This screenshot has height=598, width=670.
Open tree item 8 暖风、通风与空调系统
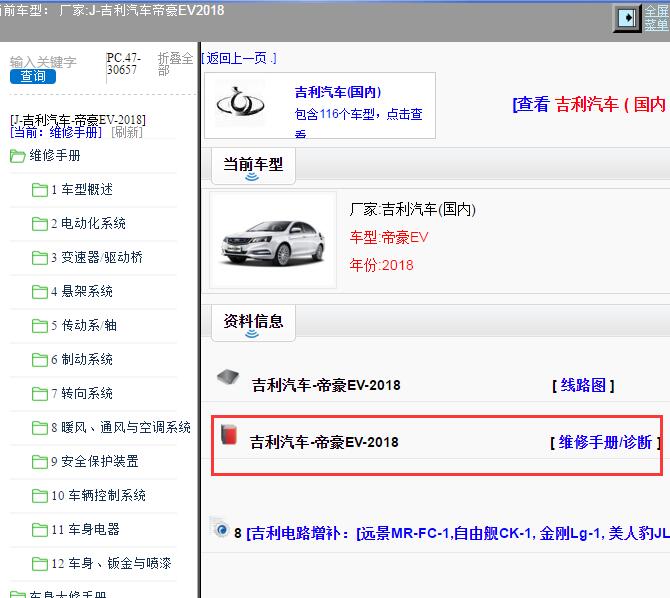pyautogui.click(x=121, y=427)
